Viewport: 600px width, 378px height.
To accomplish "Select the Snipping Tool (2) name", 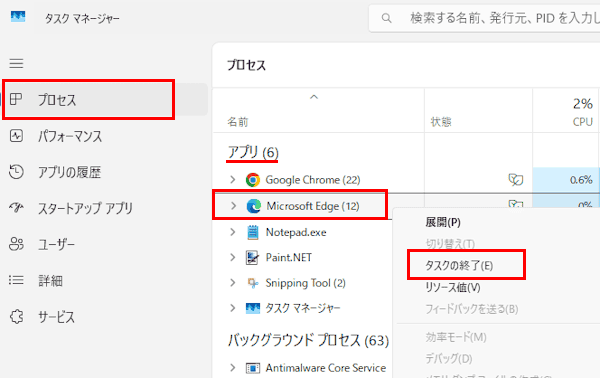I will click(x=305, y=283).
